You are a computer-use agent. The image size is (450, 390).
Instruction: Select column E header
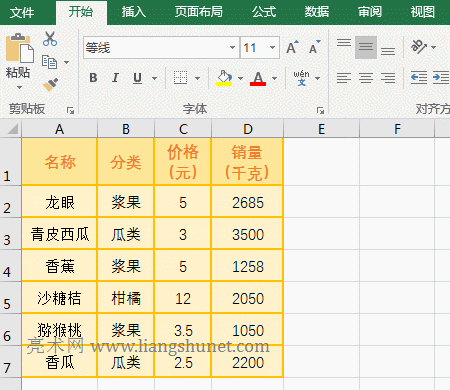[x=321, y=129]
